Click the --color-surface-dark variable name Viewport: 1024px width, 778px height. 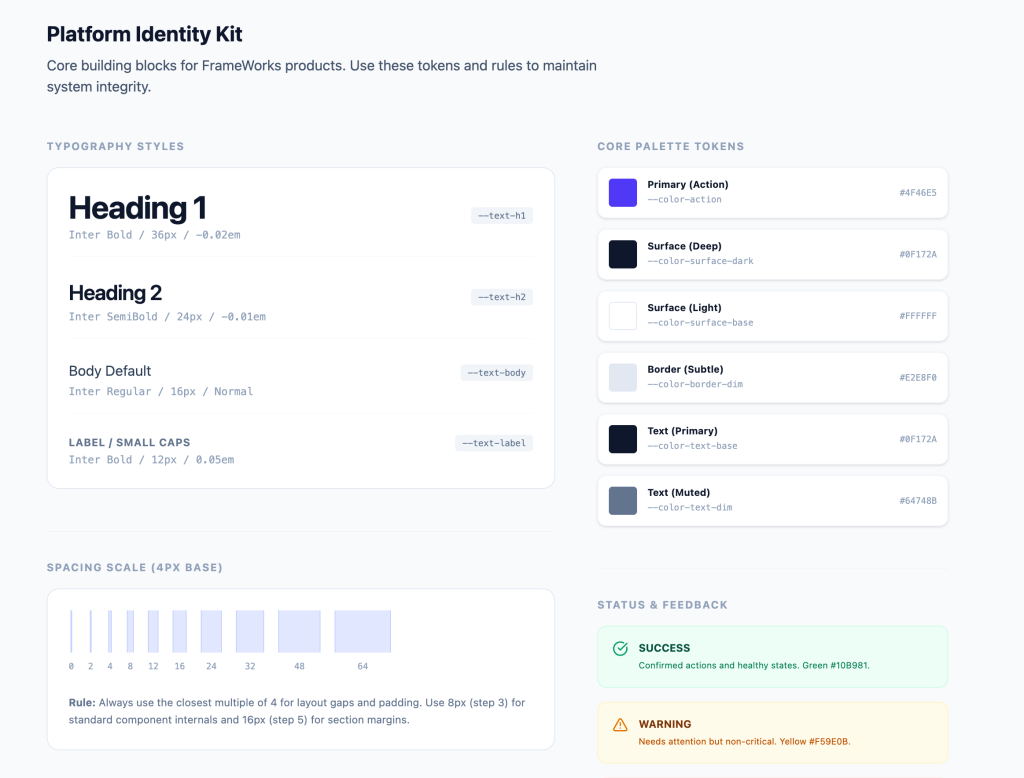coord(700,261)
